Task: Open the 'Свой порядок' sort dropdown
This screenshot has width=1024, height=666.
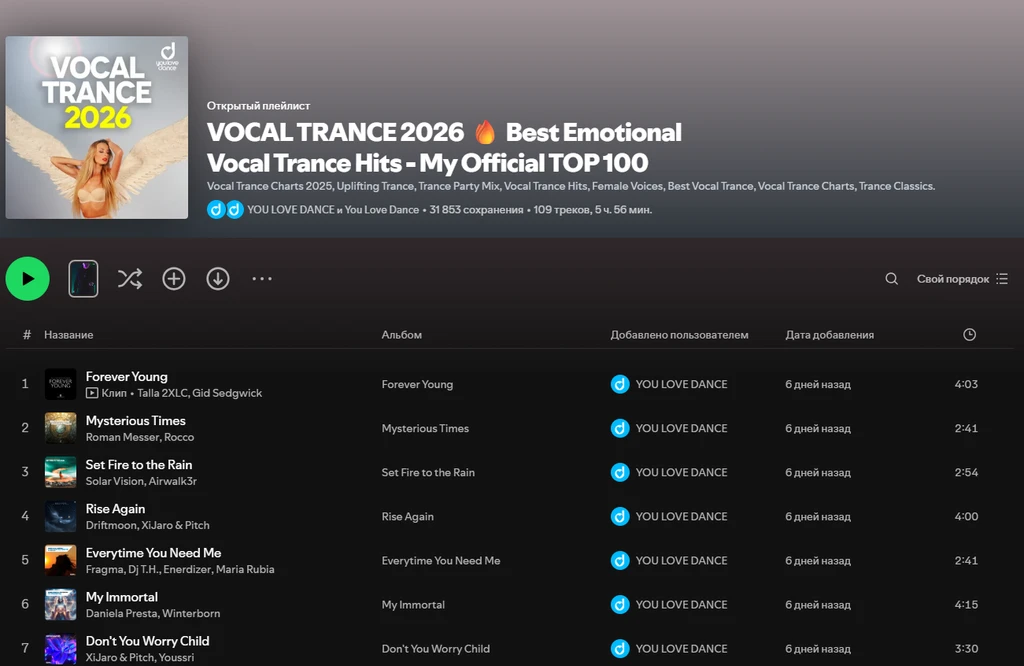Action: click(x=963, y=279)
